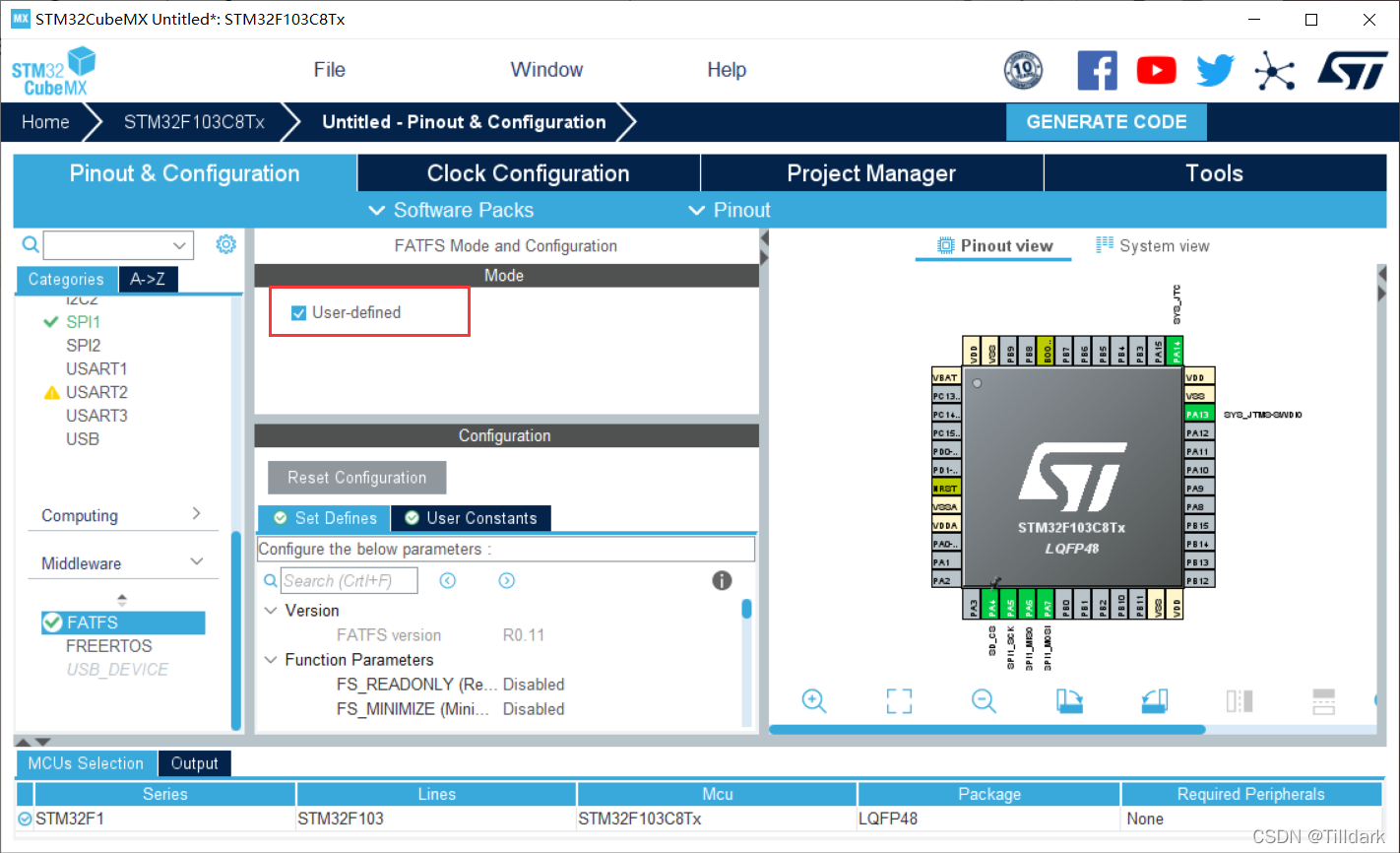Fit pinout chip to view

(899, 700)
